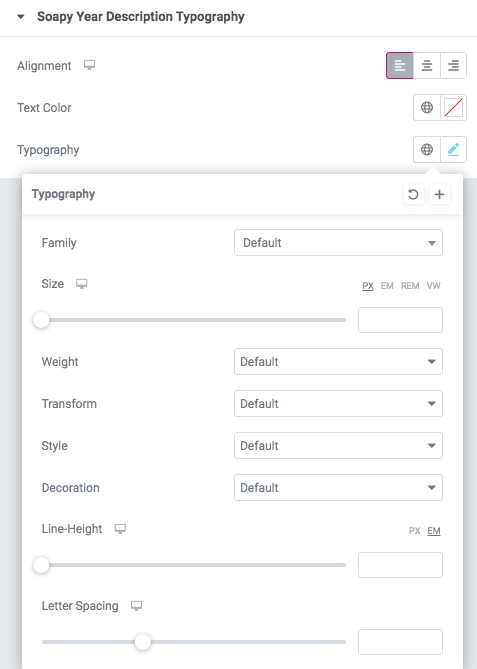Switch Size unit to REM
The width and height of the screenshot is (477, 669).
[x=410, y=286]
